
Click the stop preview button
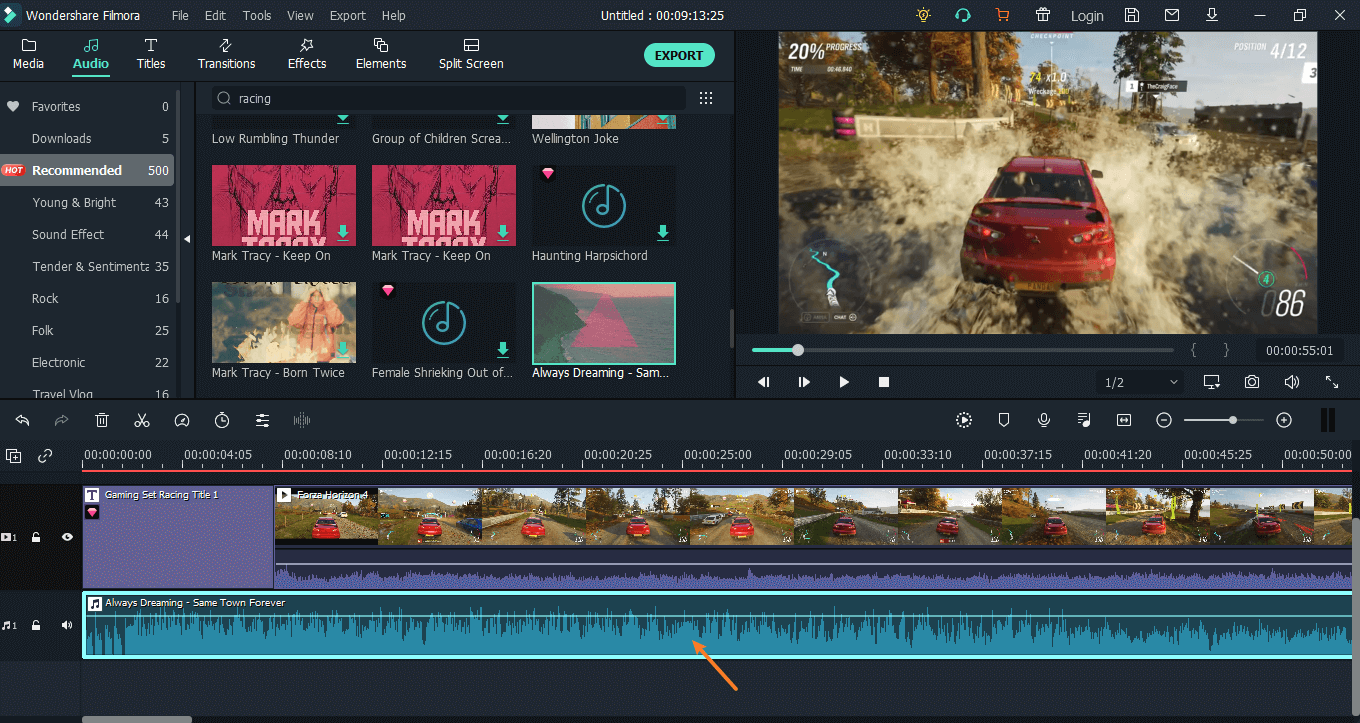(x=884, y=382)
